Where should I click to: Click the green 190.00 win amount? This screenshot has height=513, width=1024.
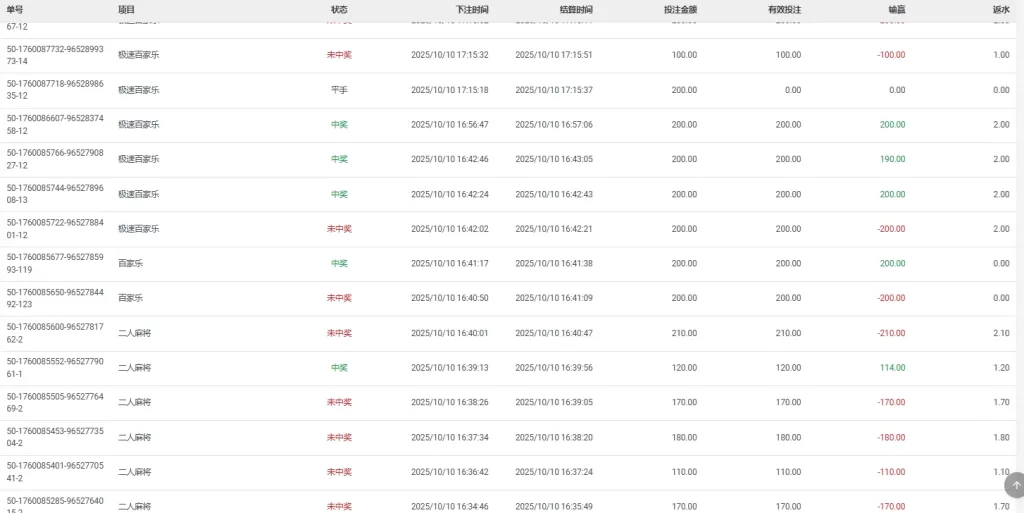coord(892,159)
